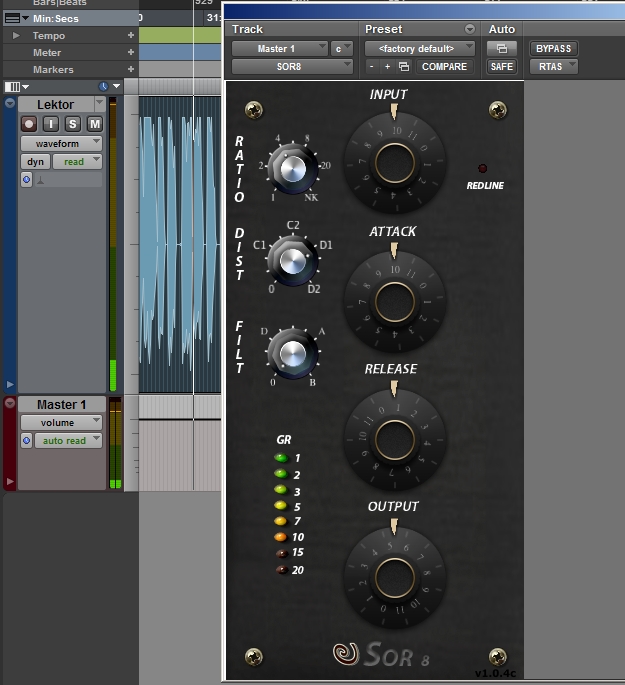Open the Auto plug-in automation enable icon
Image resolution: width=625 pixels, height=685 pixels.
(501, 48)
